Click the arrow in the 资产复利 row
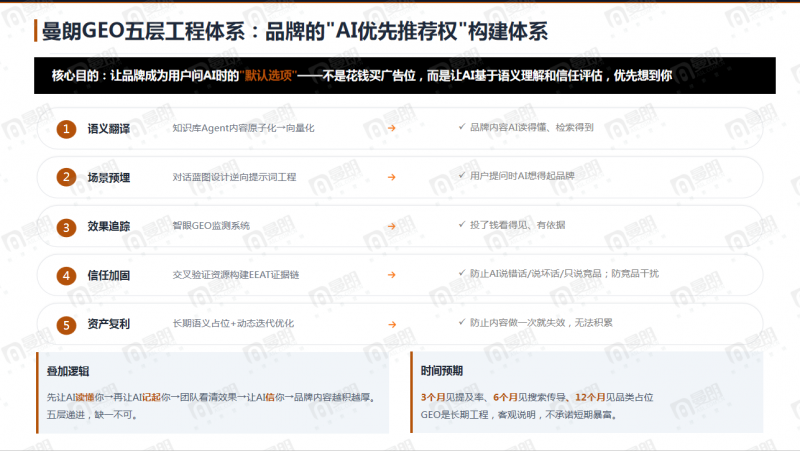Screen dimensions: 800x451 tap(391, 324)
